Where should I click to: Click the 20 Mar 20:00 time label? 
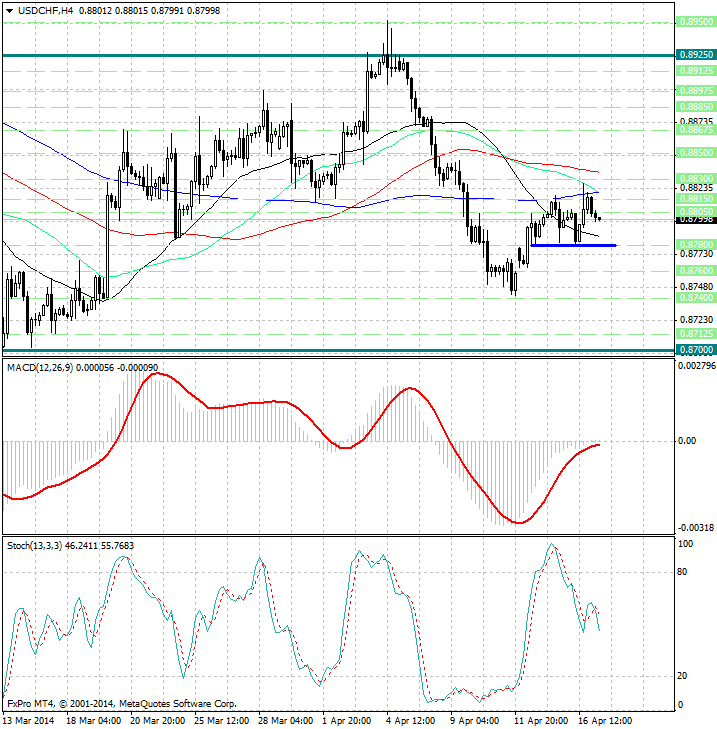click(158, 719)
